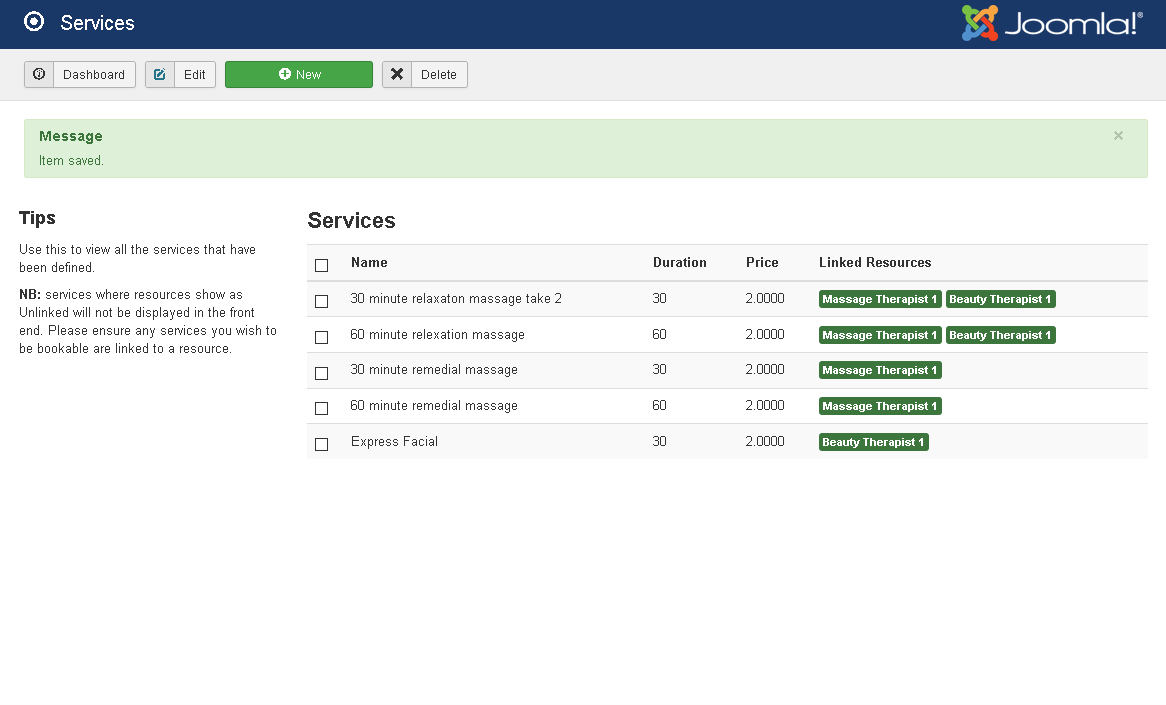Click duration 60 in 60 minute remedial massage row
Screen dimensions: 1166x705
pos(660,405)
